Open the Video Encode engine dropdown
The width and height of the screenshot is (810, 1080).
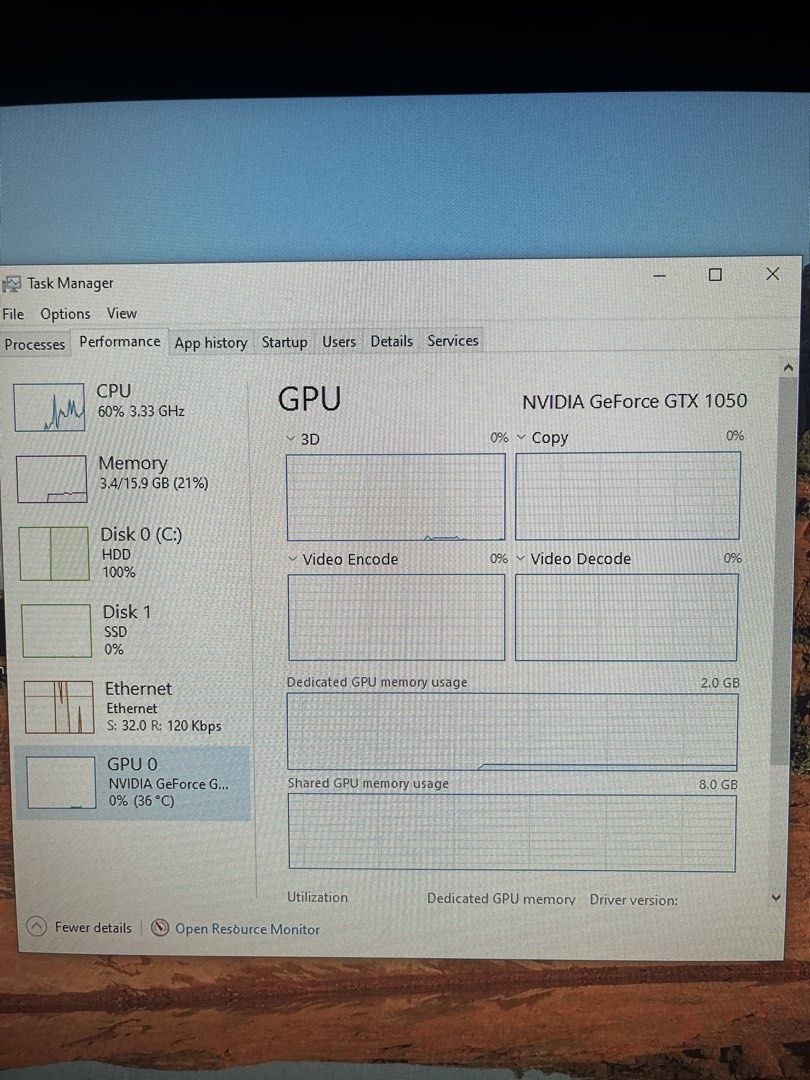click(x=293, y=559)
